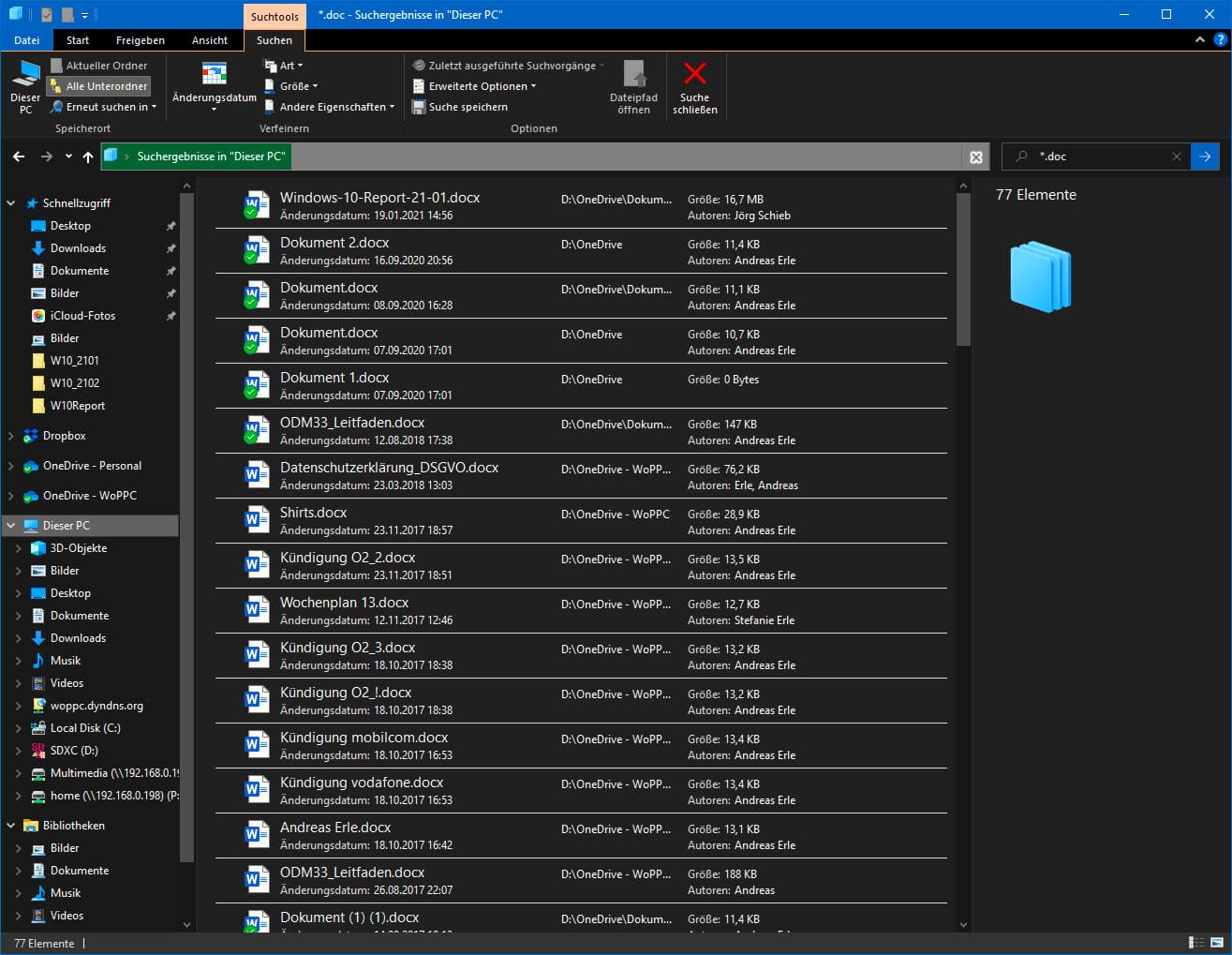Screen dimensions: 1232x955
Task: Click the red Suche schließen icon
Action: click(x=694, y=74)
